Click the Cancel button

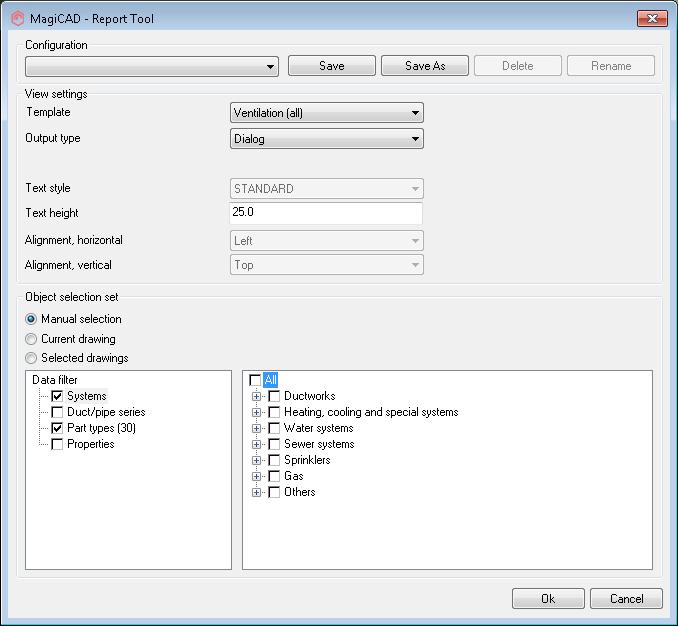[626, 599]
